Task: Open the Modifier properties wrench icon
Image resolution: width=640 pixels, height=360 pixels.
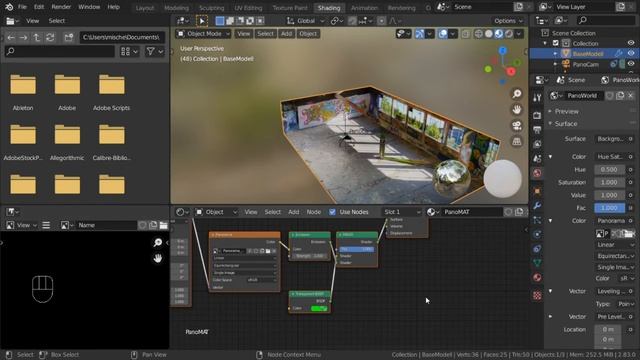Action: (x=537, y=205)
